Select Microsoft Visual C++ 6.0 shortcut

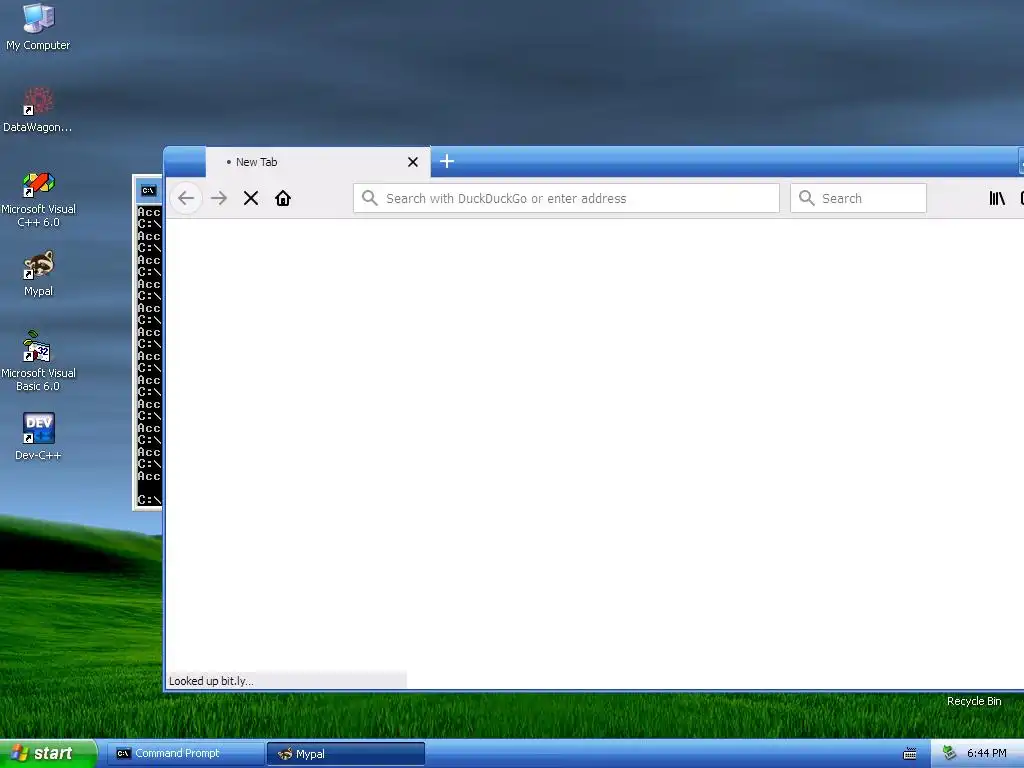[x=38, y=199]
